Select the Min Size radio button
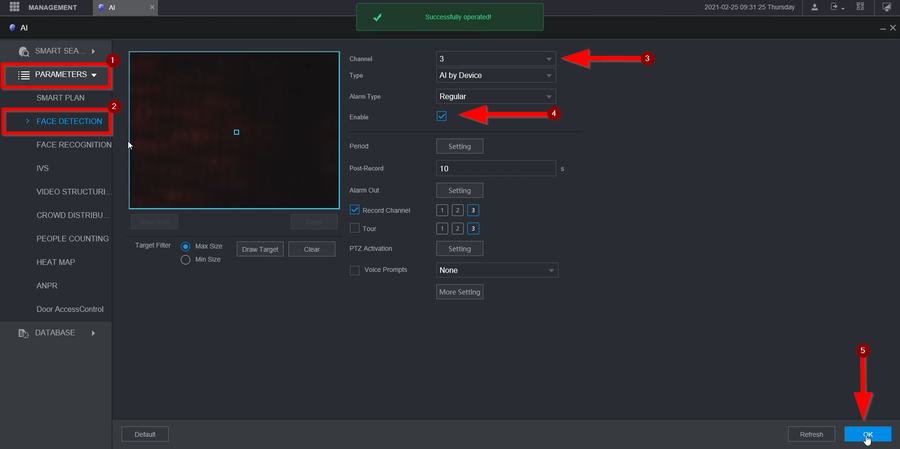 point(186,260)
